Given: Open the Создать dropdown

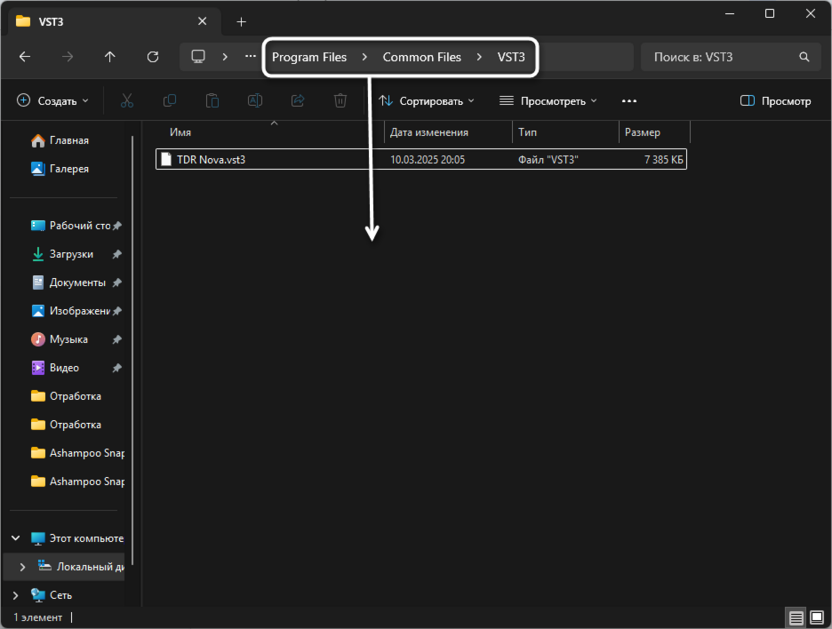Looking at the screenshot, I should 53,101.
